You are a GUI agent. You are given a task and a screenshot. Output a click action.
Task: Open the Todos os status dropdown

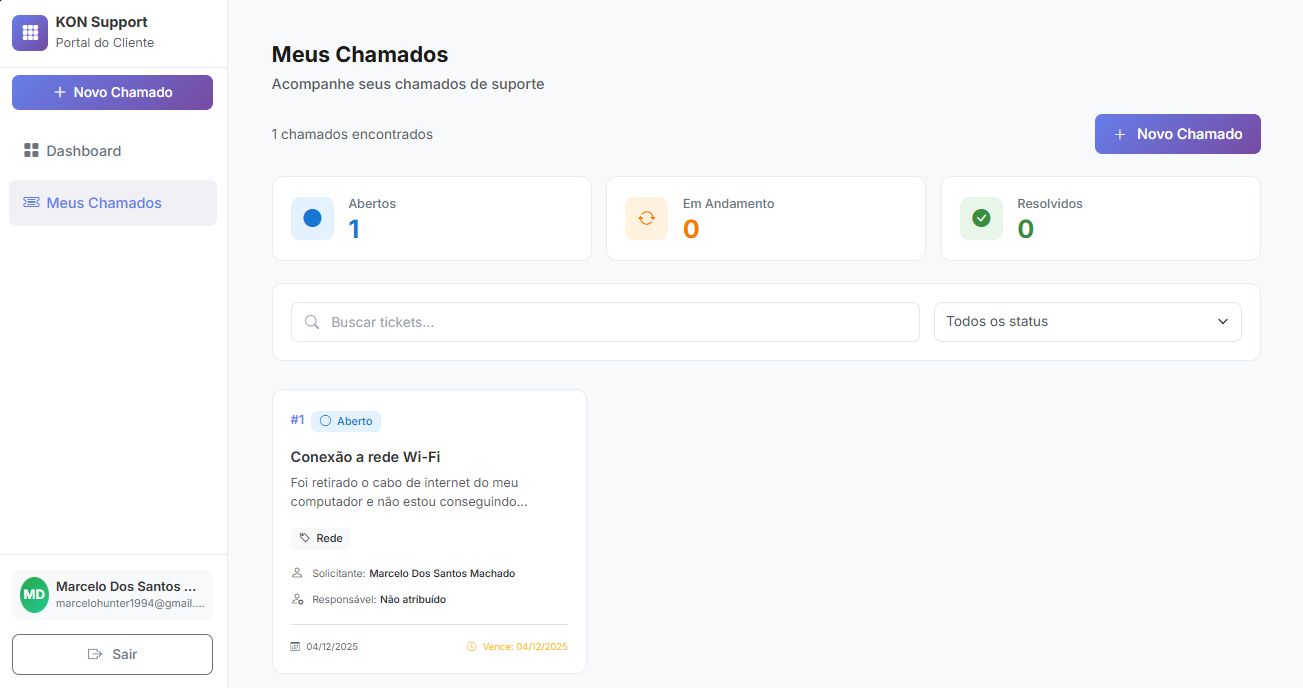1086,322
